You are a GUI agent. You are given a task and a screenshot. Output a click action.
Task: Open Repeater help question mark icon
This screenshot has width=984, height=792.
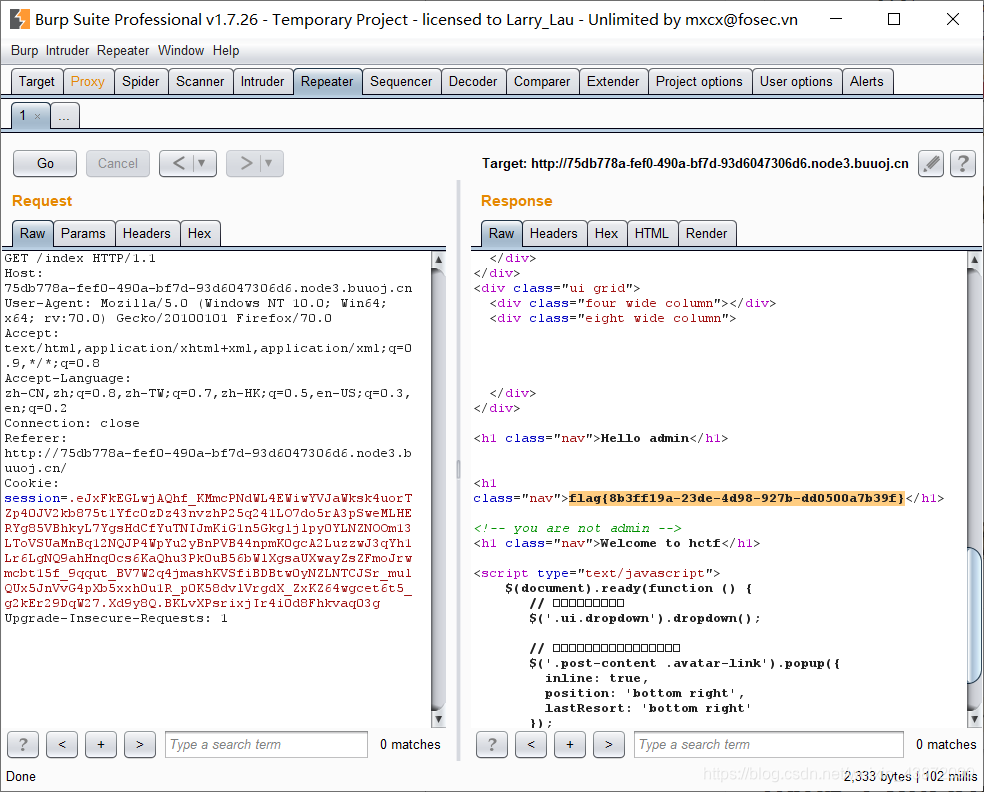coord(963,164)
